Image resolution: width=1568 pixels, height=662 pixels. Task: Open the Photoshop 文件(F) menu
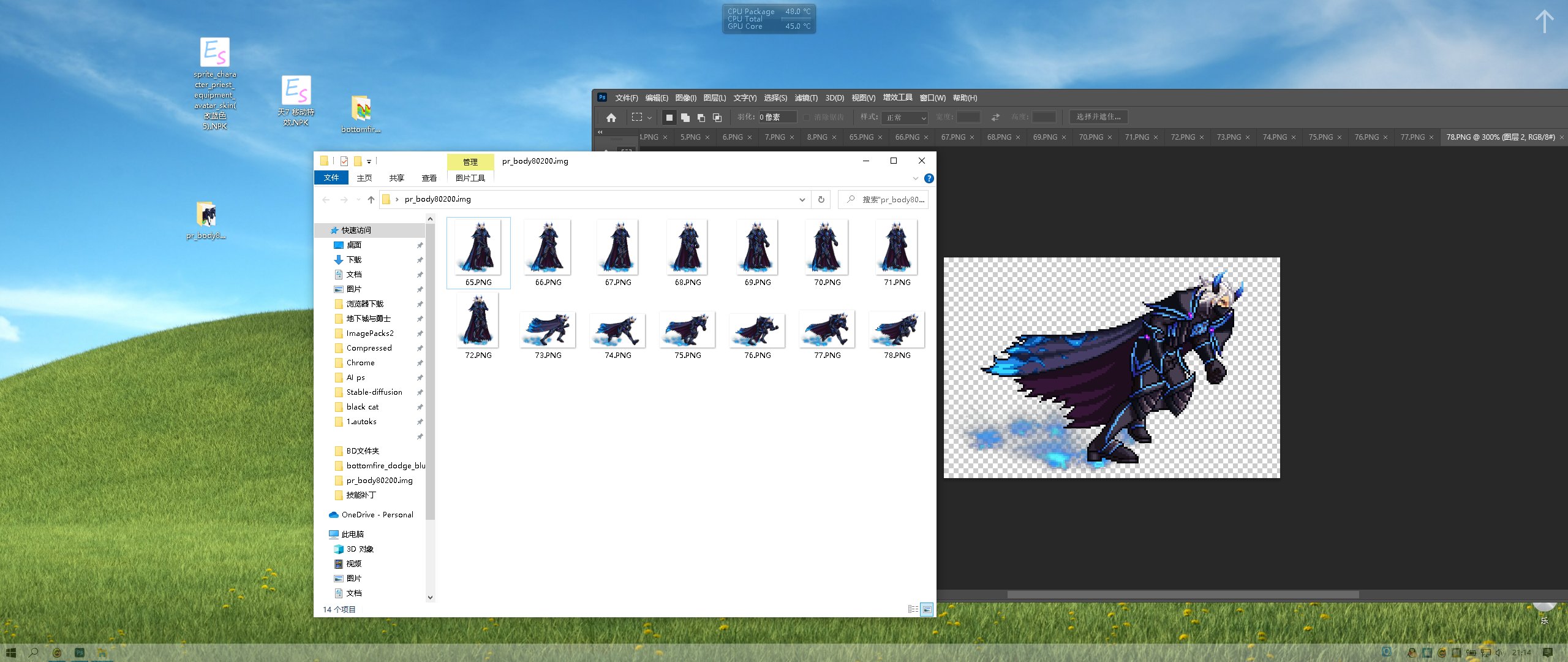pyautogui.click(x=627, y=98)
